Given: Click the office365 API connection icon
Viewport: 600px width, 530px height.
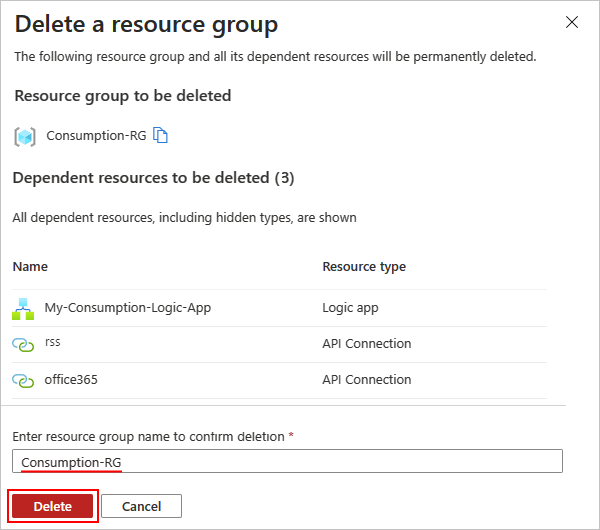Looking at the screenshot, I should pos(23,380).
